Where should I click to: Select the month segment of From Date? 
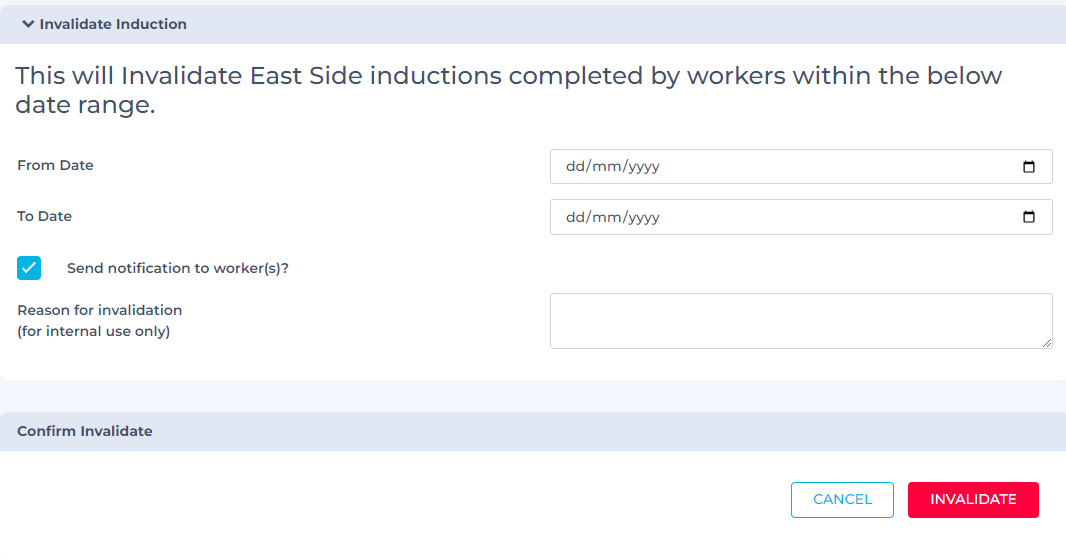point(607,167)
